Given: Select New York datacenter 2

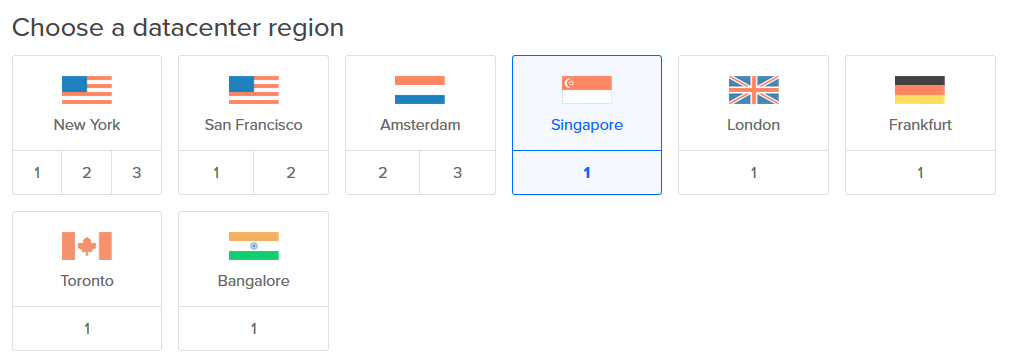Looking at the screenshot, I should [x=87, y=173].
